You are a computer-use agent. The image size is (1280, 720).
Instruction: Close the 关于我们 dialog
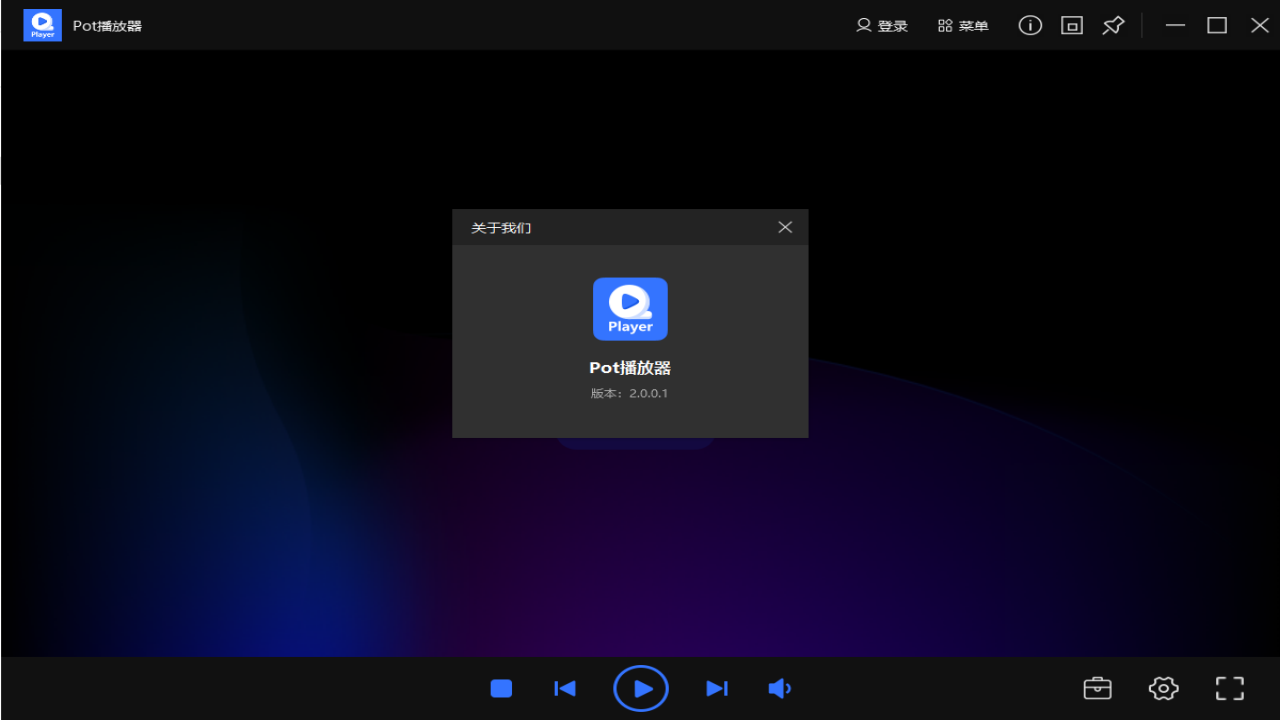pyautogui.click(x=785, y=227)
